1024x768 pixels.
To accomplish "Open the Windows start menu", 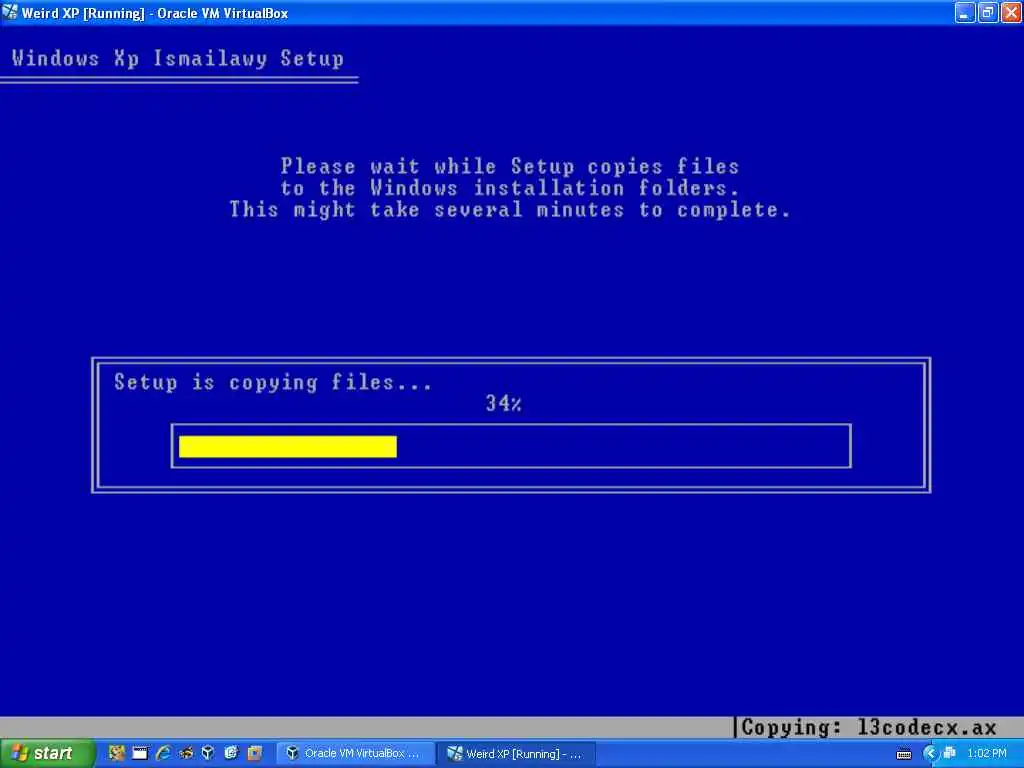I will [x=47, y=753].
